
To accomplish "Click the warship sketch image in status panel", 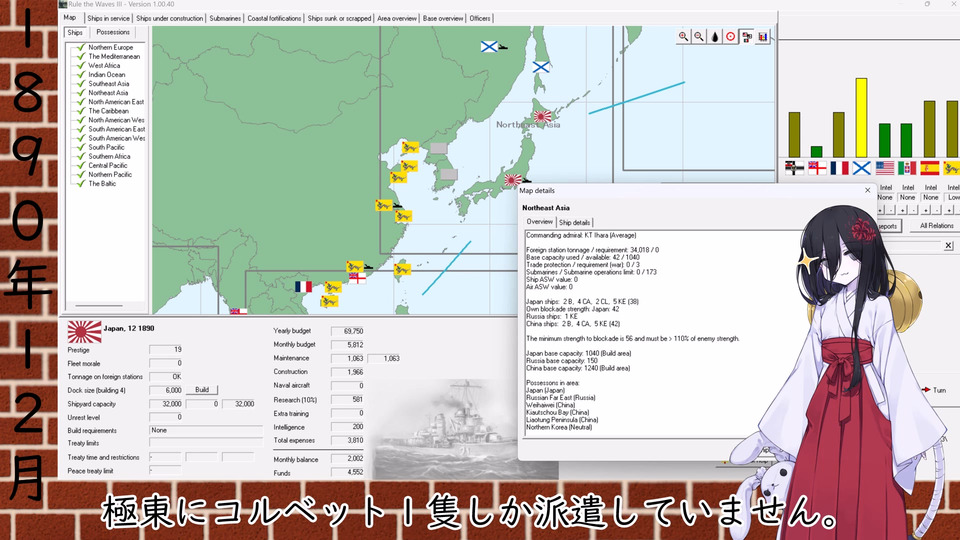I will point(465,429).
